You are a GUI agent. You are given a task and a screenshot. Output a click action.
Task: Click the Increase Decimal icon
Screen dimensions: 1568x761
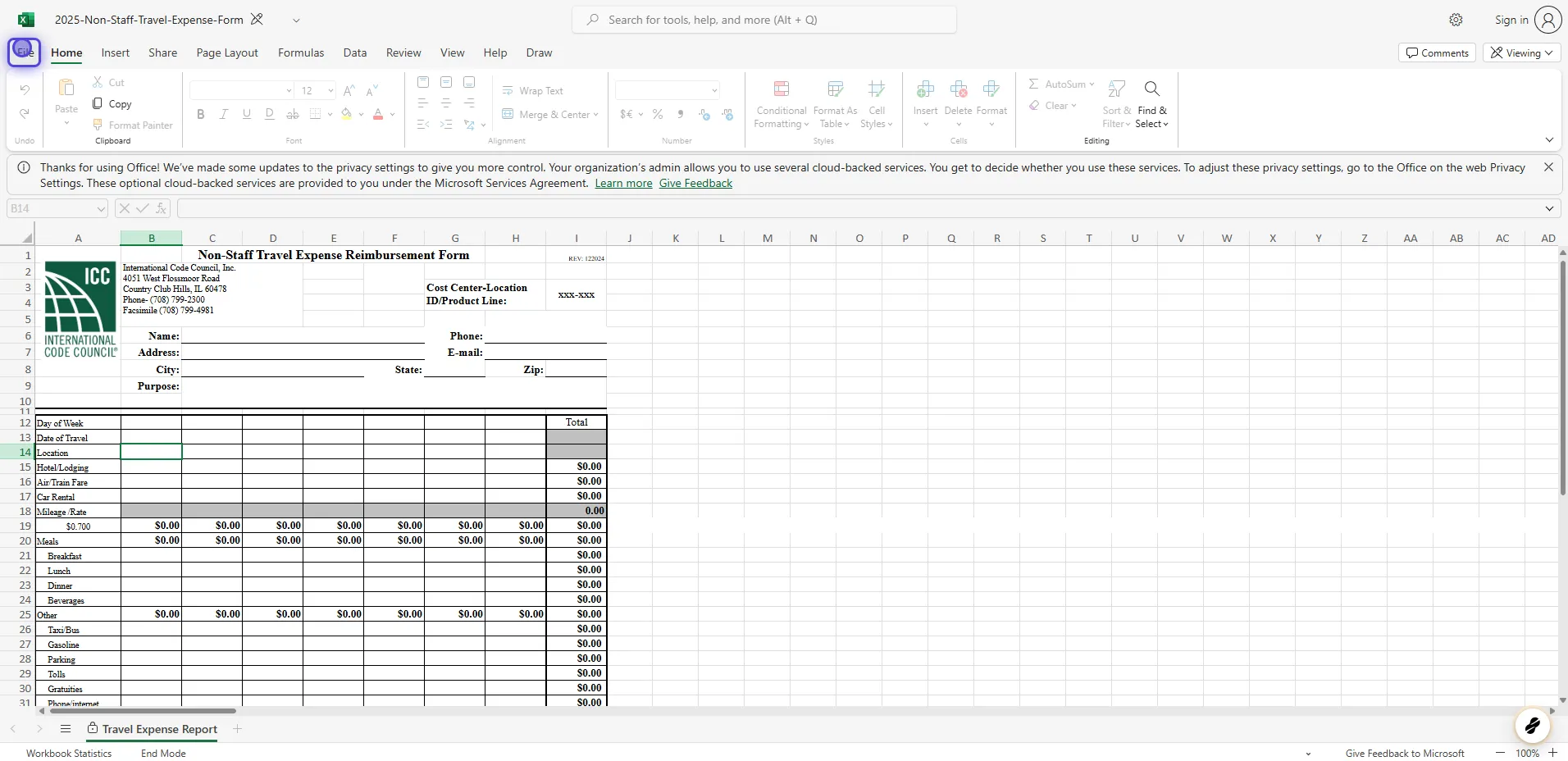pos(704,114)
